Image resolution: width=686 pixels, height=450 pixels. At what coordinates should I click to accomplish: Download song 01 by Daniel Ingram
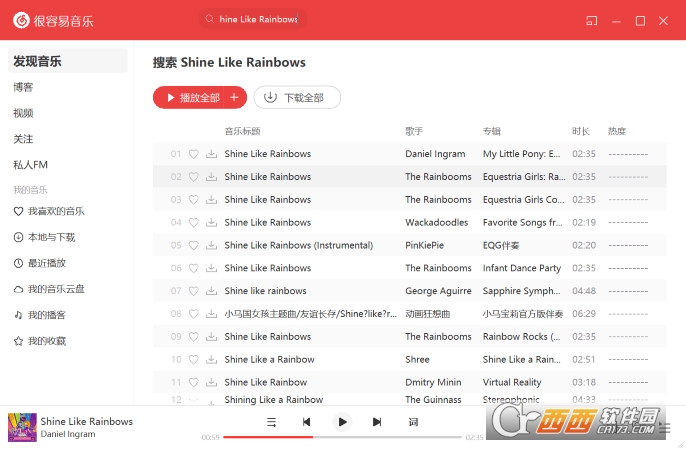point(211,153)
